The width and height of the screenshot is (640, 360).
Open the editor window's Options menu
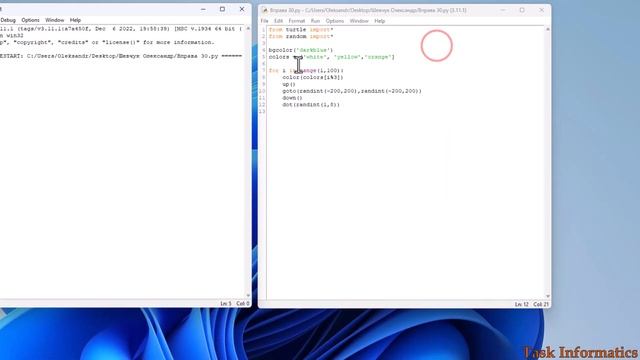tap(335, 21)
